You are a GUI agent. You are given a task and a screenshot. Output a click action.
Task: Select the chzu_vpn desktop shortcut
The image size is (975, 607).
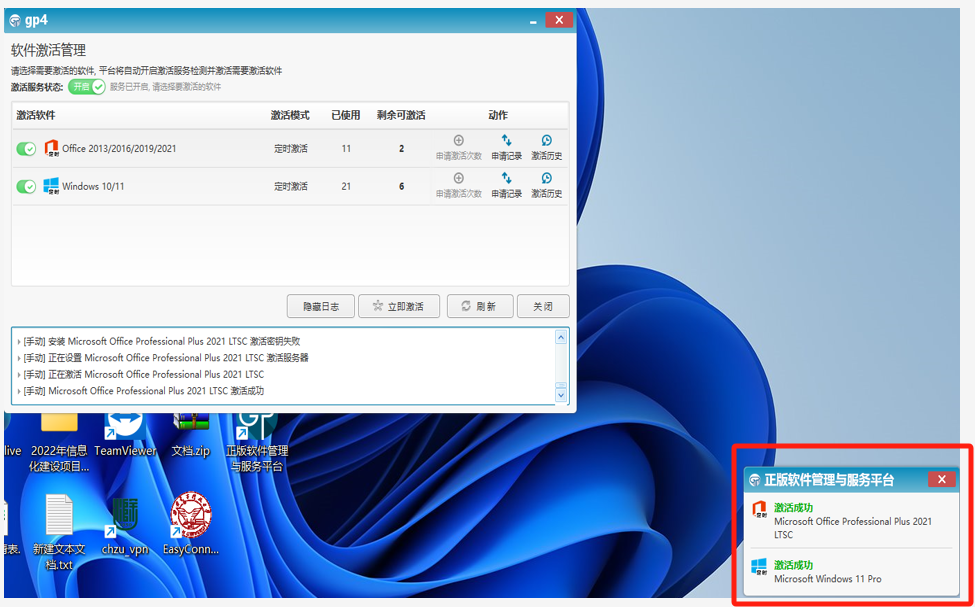[x=125, y=525]
